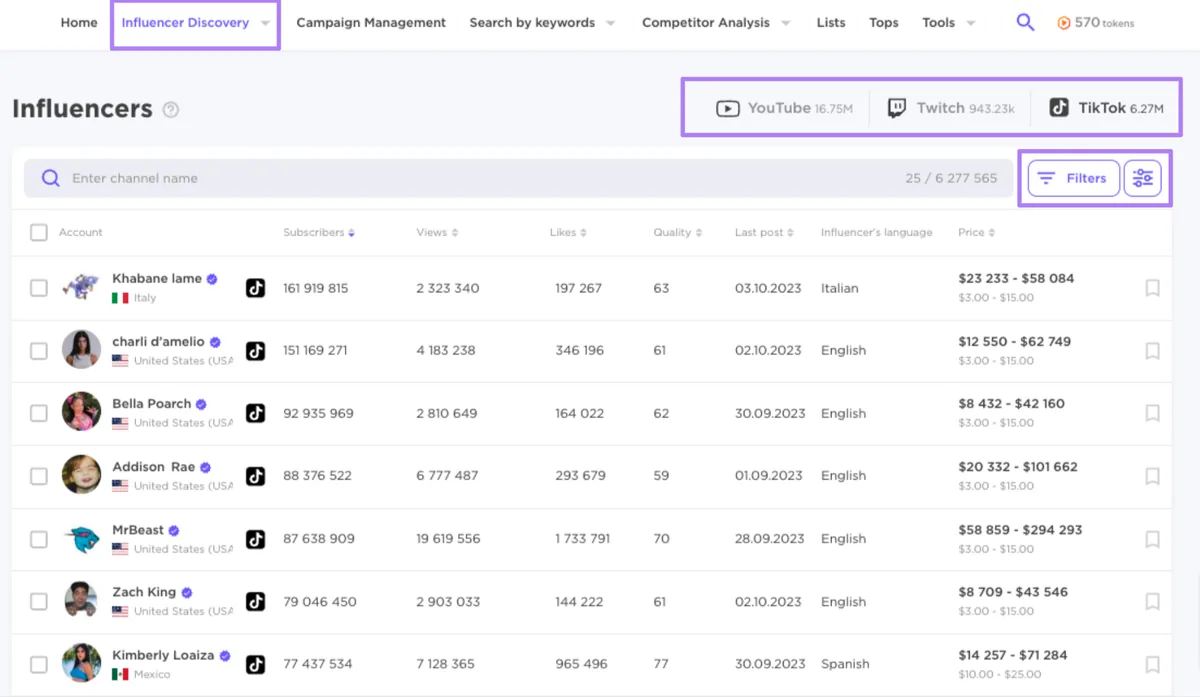The width and height of the screenshot is (1200, 697).
Task: Select the MrBeast row checkbox
Action: (38, 539)
